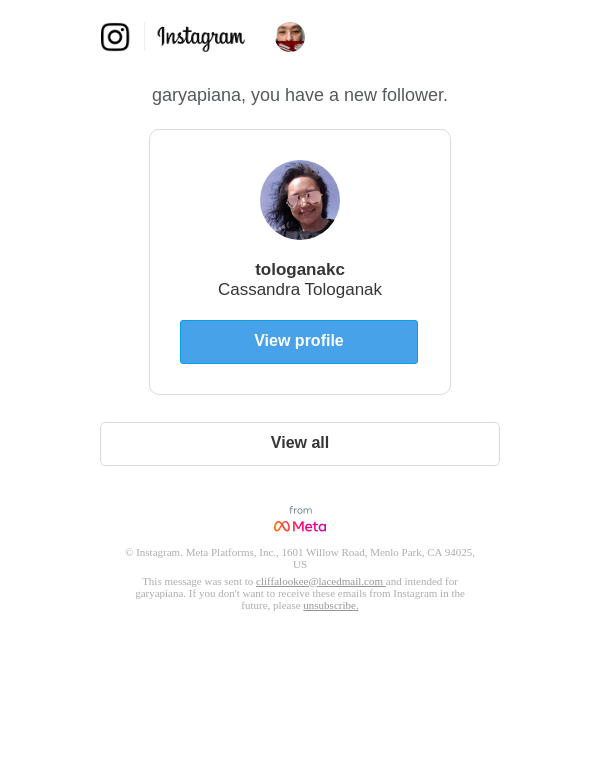Click the bold username tologanakc

tap(300, 269)
